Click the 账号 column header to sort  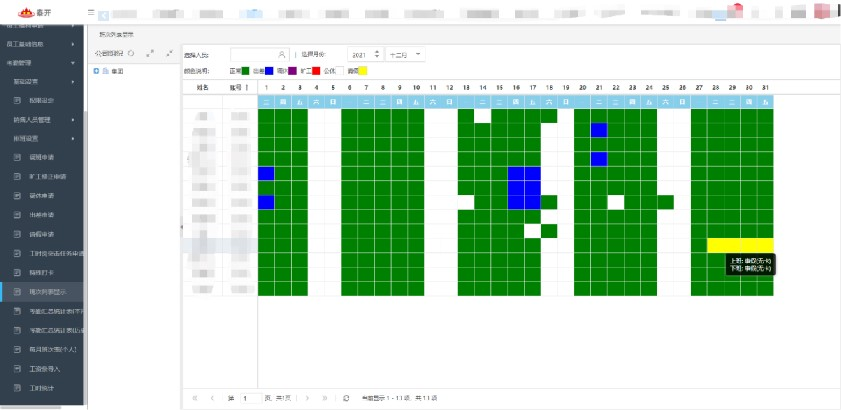[236, 88]
